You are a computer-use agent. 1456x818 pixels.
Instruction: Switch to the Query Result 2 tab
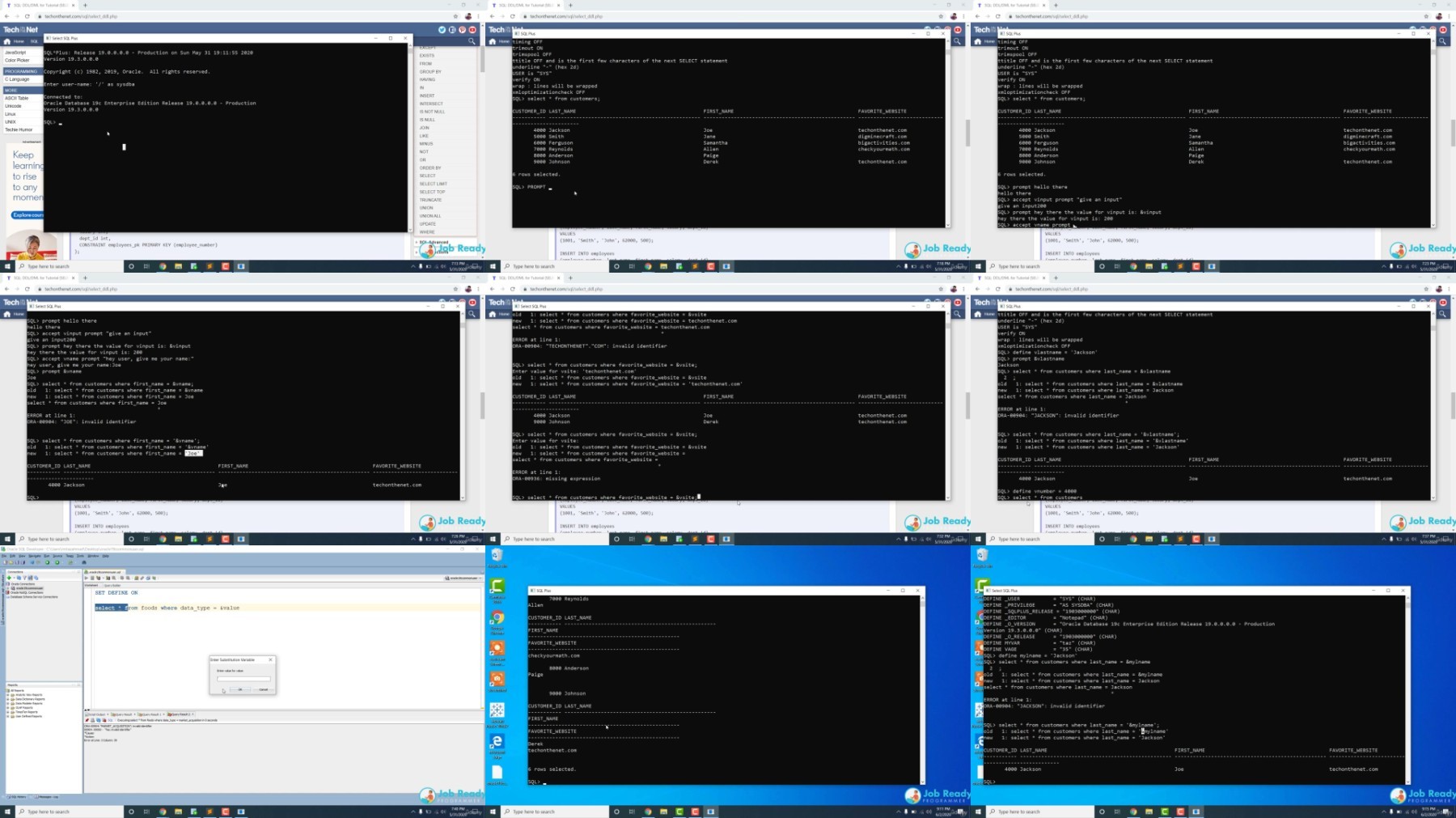click(x=180, y=714)
